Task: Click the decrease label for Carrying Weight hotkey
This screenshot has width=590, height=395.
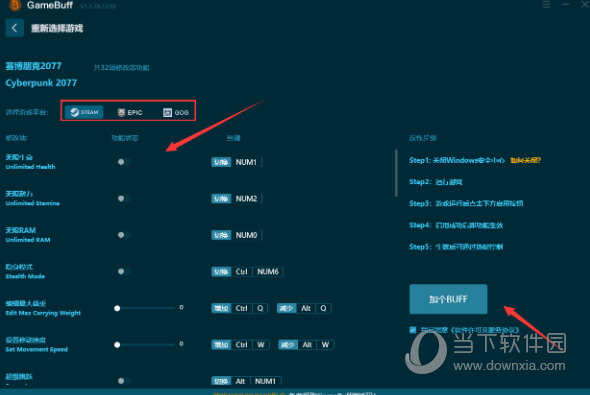Action: coord(287,308)
